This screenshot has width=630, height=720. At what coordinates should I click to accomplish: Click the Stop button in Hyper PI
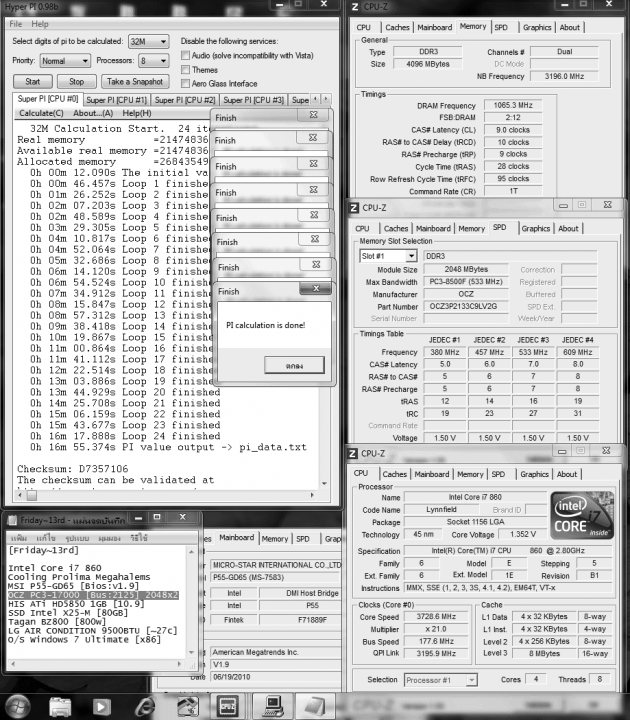tap(77, 82)
